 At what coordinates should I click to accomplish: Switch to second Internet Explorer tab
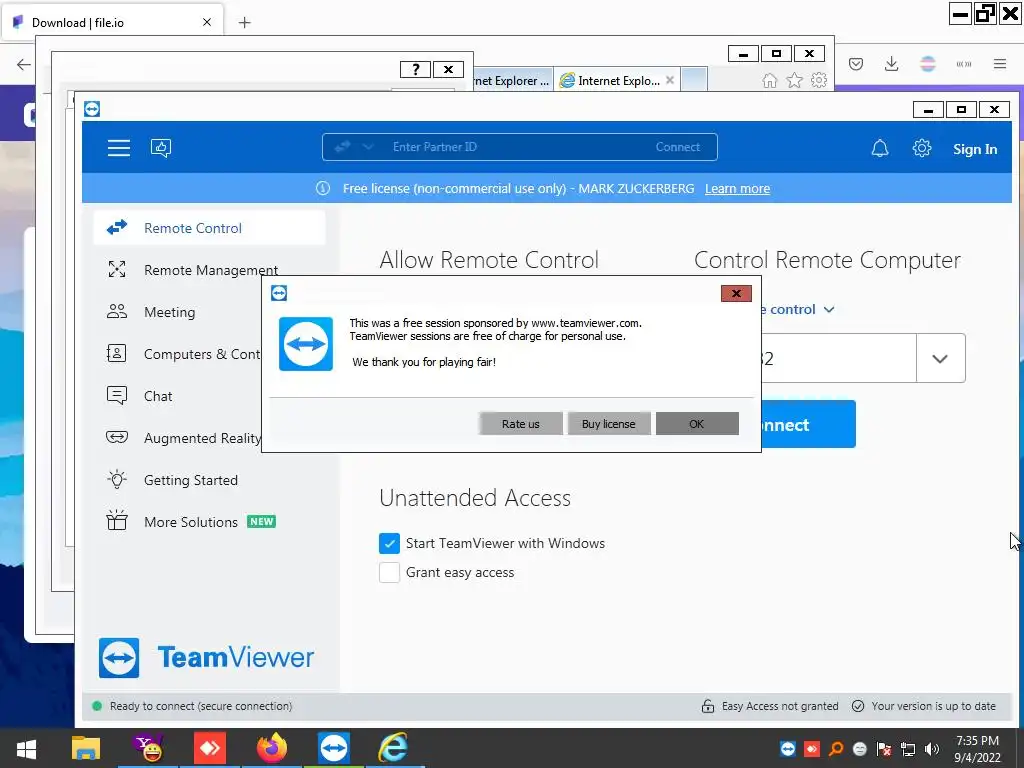coord(618,80)
